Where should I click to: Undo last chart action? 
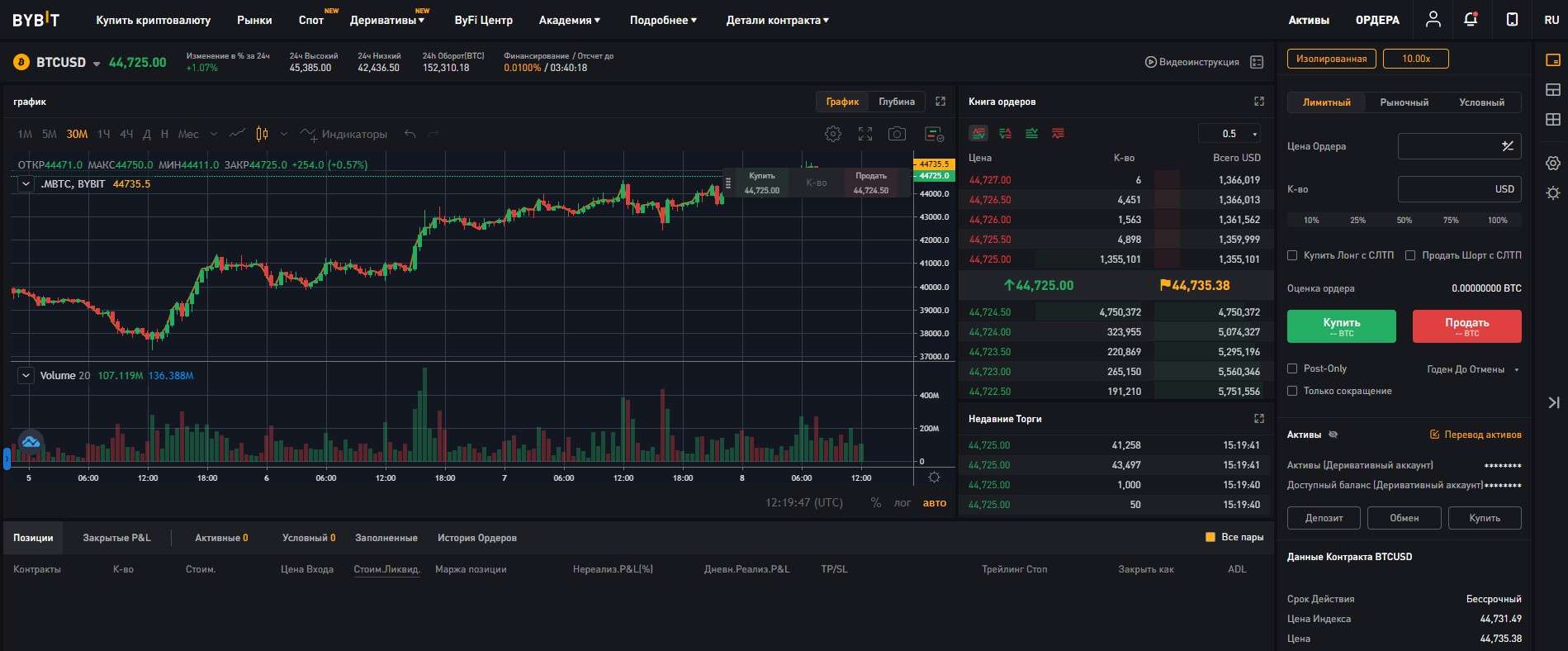(x=410, y=134)
